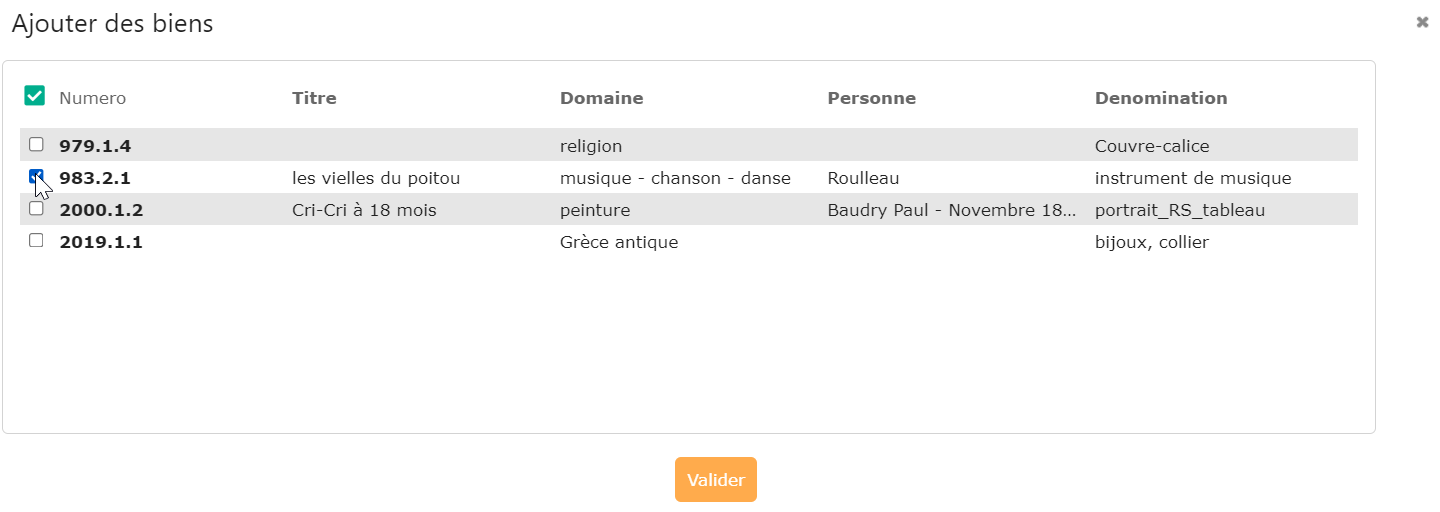Screen dimensions: 1440x512
Task: Select the checkbox for item 2019.1.1
Action: 36,241
